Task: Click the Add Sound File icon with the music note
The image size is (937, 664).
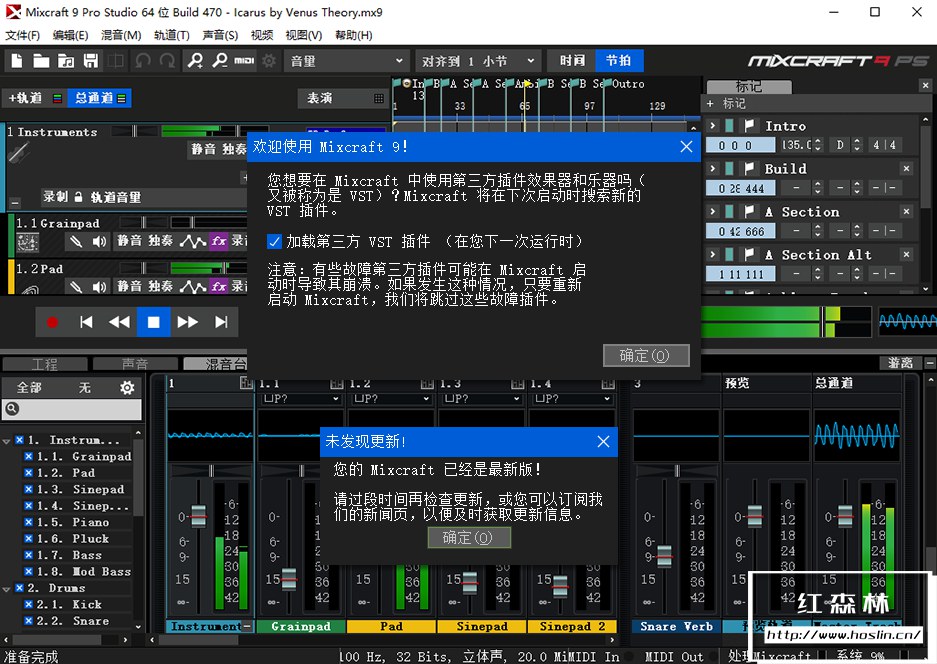Action: pos(66,60)
